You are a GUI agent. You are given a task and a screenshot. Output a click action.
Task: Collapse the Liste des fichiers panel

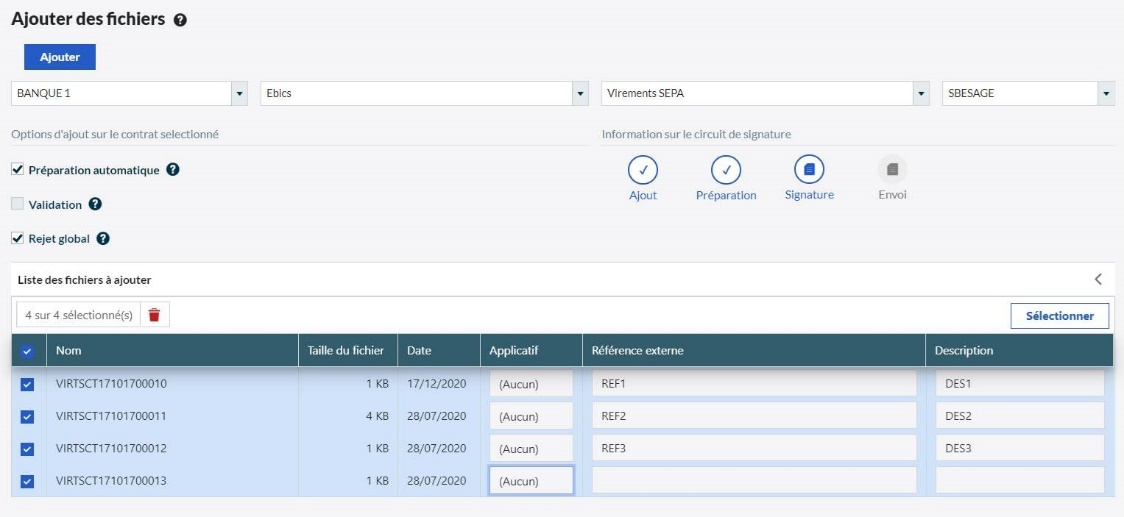(1097, 279)
